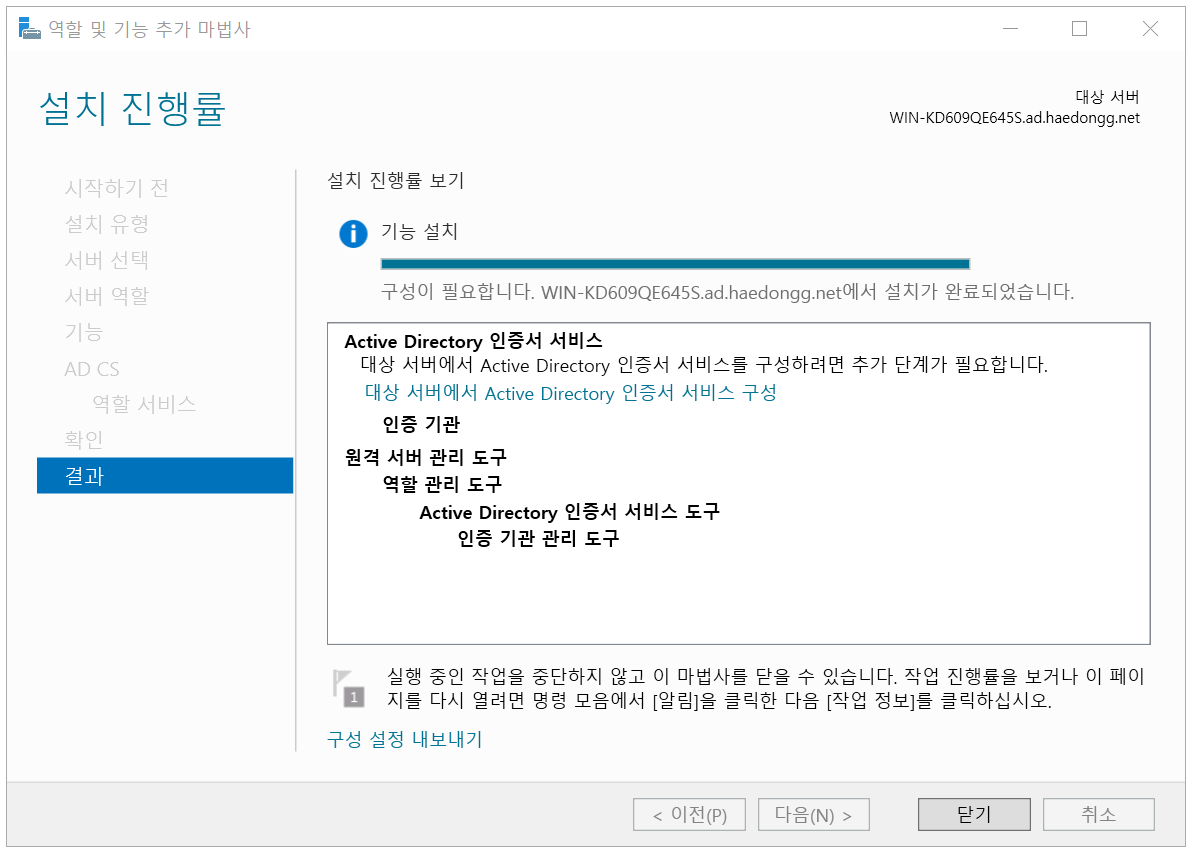Open 대상 서버에서 Active Directory 인증서 서비스 구성 link
Screen dimensions: 1192x854
click(570, 393)
